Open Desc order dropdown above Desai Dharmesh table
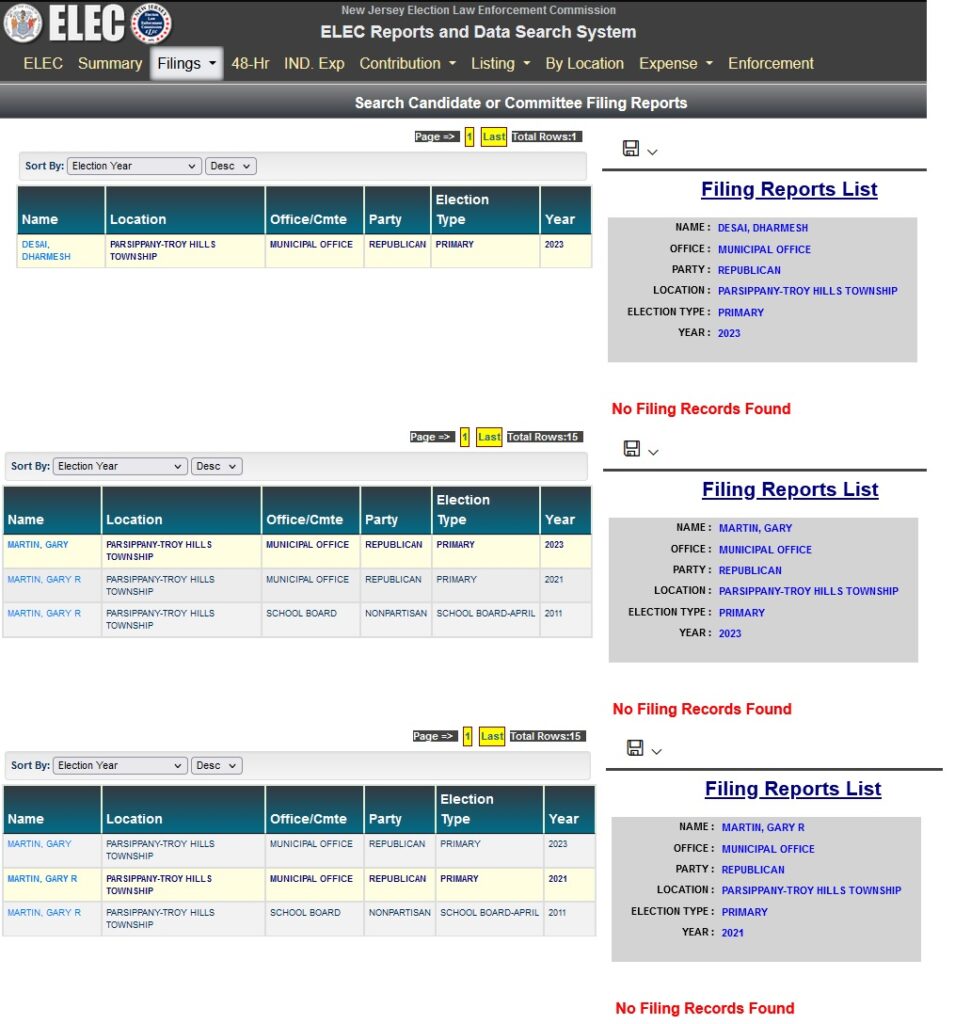The height and width of the screenshot is (1024, 955). tap(230, 166)
